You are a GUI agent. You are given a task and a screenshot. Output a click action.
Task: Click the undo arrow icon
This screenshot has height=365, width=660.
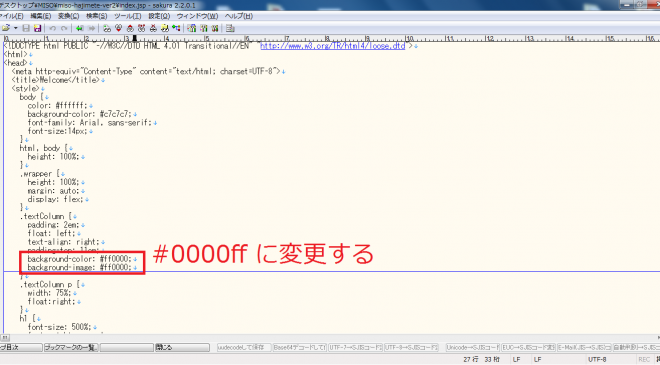[x=53, y=28]
